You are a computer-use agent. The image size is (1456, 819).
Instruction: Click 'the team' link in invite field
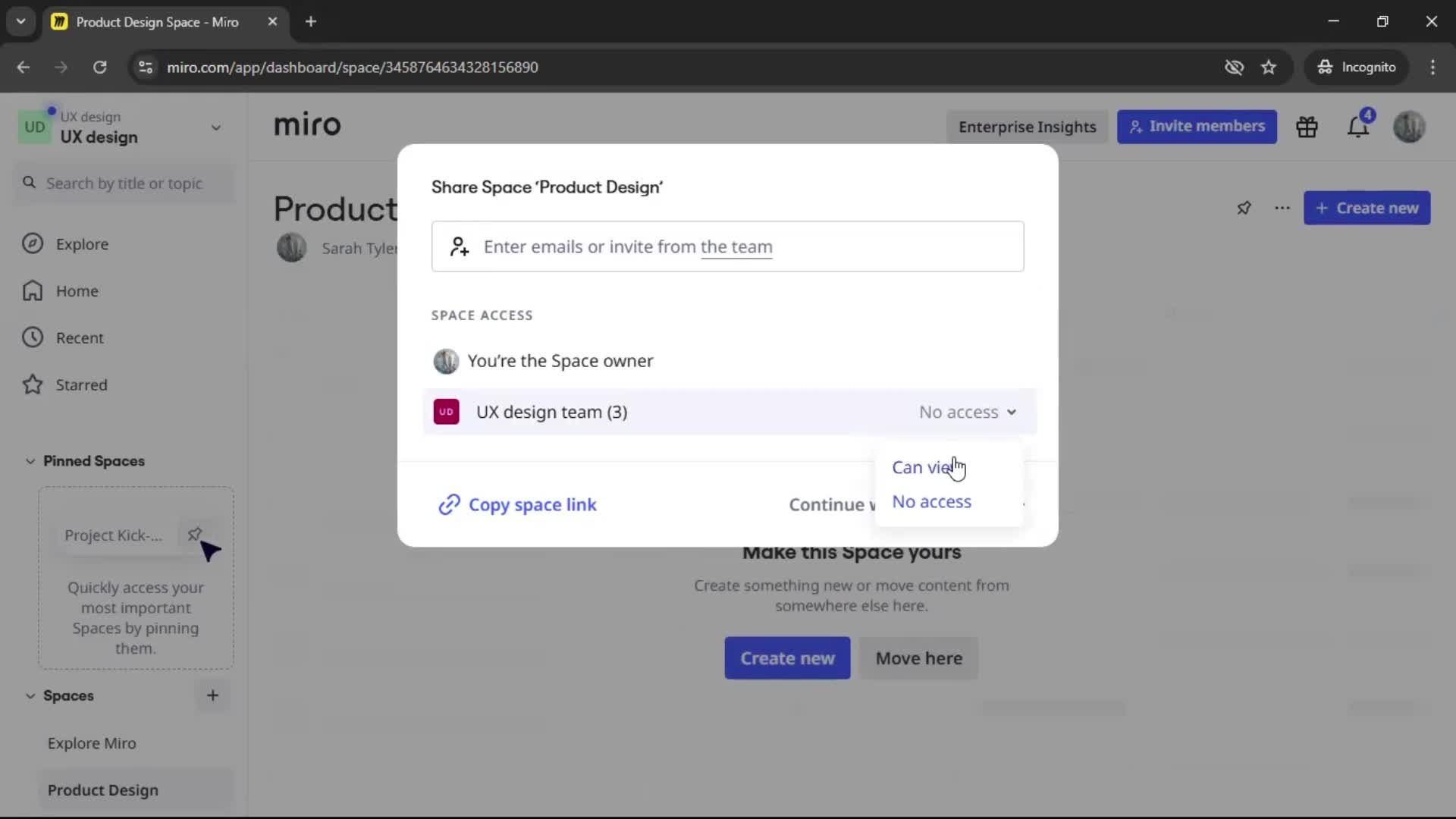coord(736,247)
